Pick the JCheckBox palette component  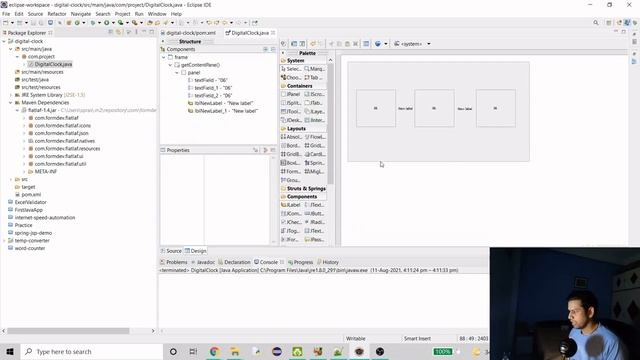coord(291,222)
